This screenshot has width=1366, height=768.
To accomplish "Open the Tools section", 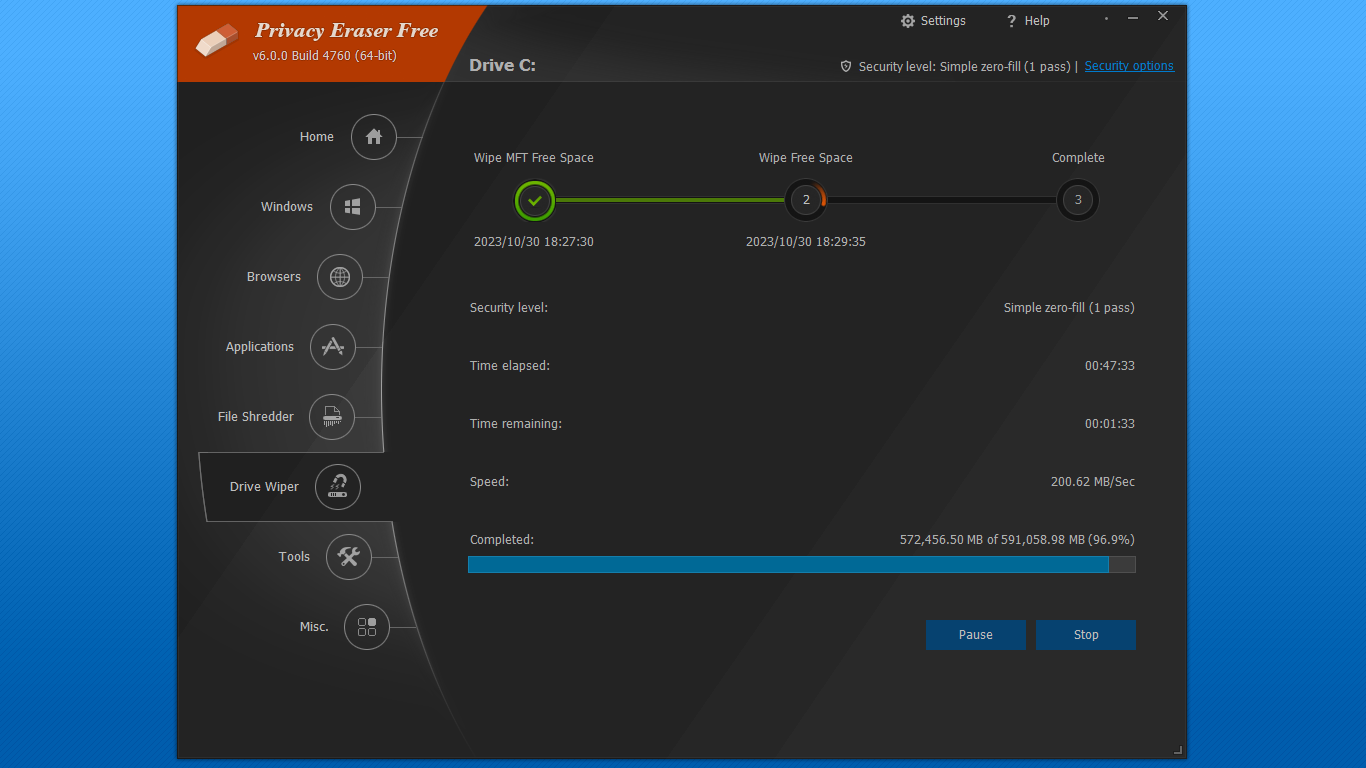I will click(348, 557).
